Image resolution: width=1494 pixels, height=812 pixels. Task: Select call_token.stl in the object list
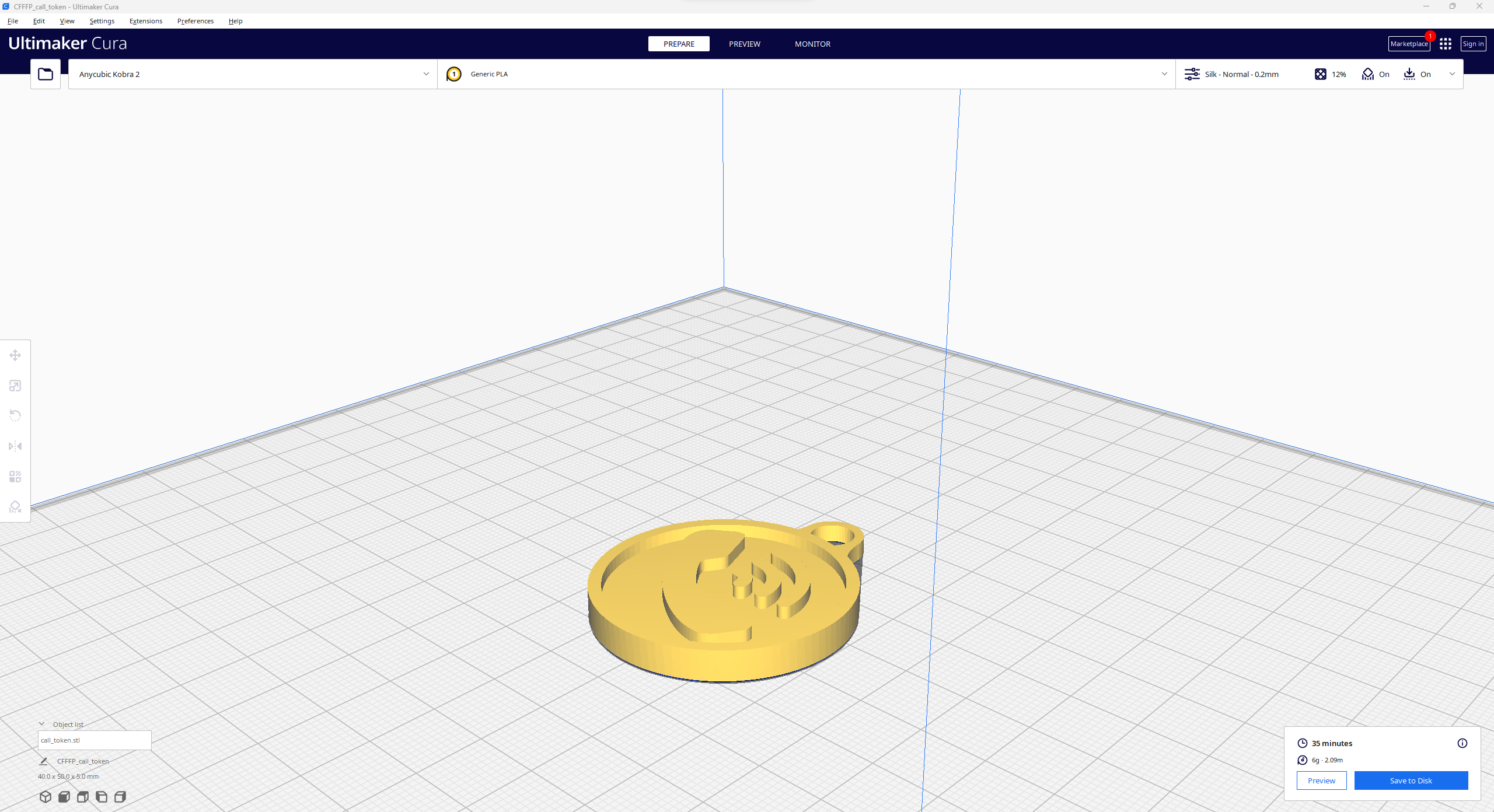click(x=94, y=740)
